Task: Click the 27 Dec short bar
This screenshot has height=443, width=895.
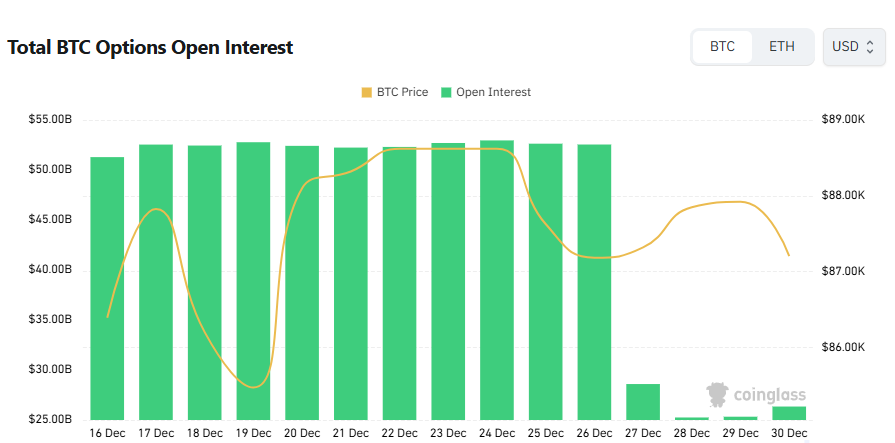Action: coord(643,402)
